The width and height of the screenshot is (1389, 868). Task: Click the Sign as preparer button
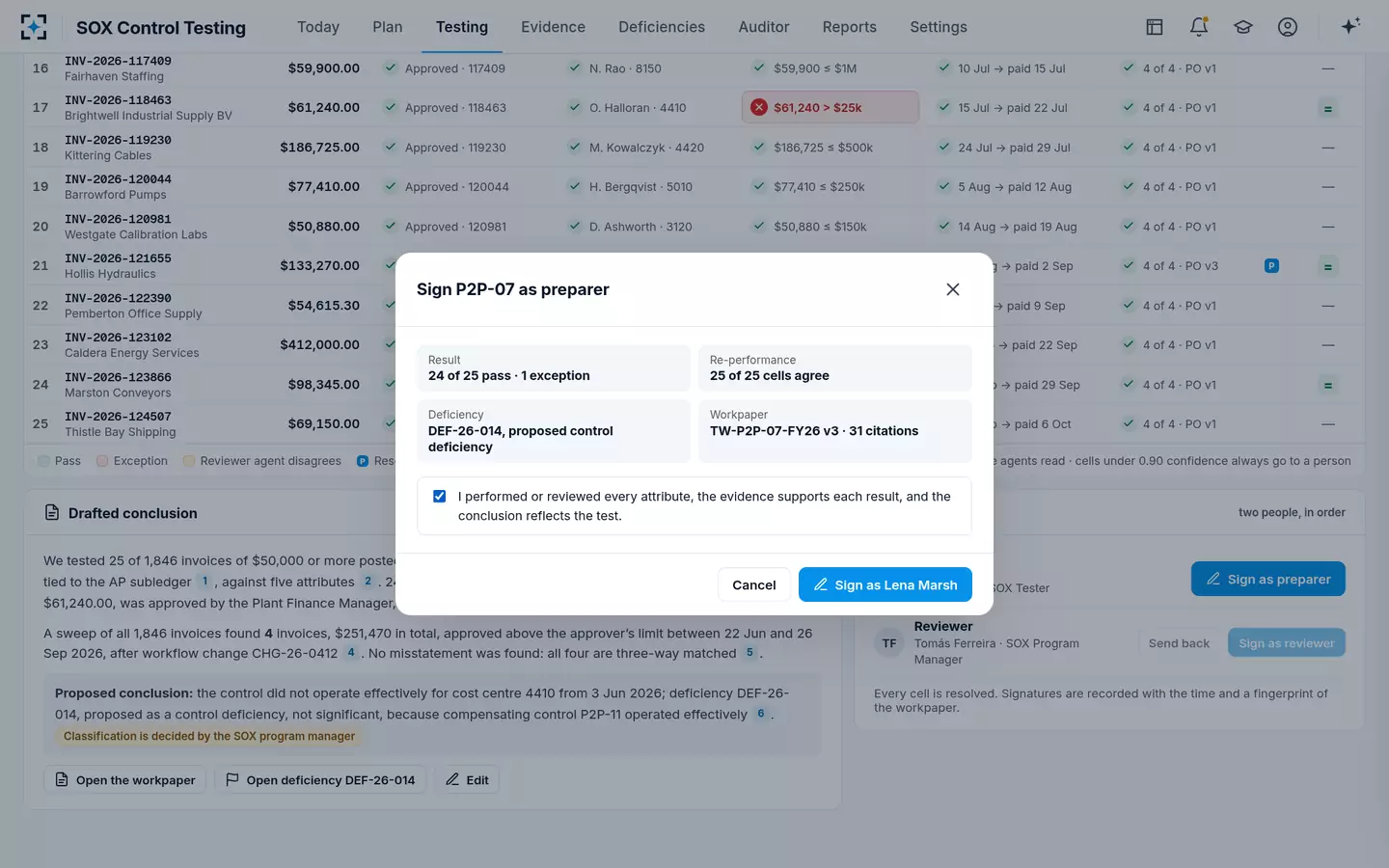pos(1268,579)
